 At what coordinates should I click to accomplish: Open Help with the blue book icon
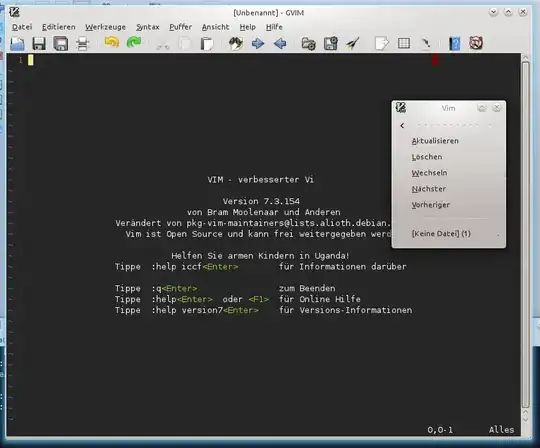(x=455, y=43)
